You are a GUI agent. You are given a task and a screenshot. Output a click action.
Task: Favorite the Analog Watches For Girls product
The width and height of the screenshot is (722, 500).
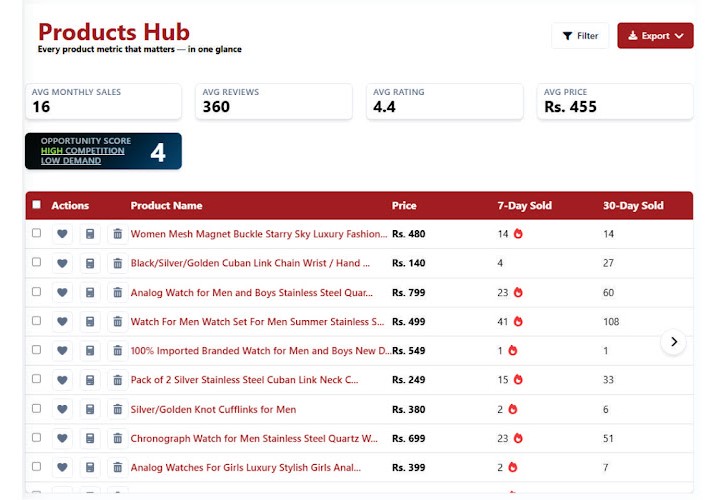pos(62,467)
